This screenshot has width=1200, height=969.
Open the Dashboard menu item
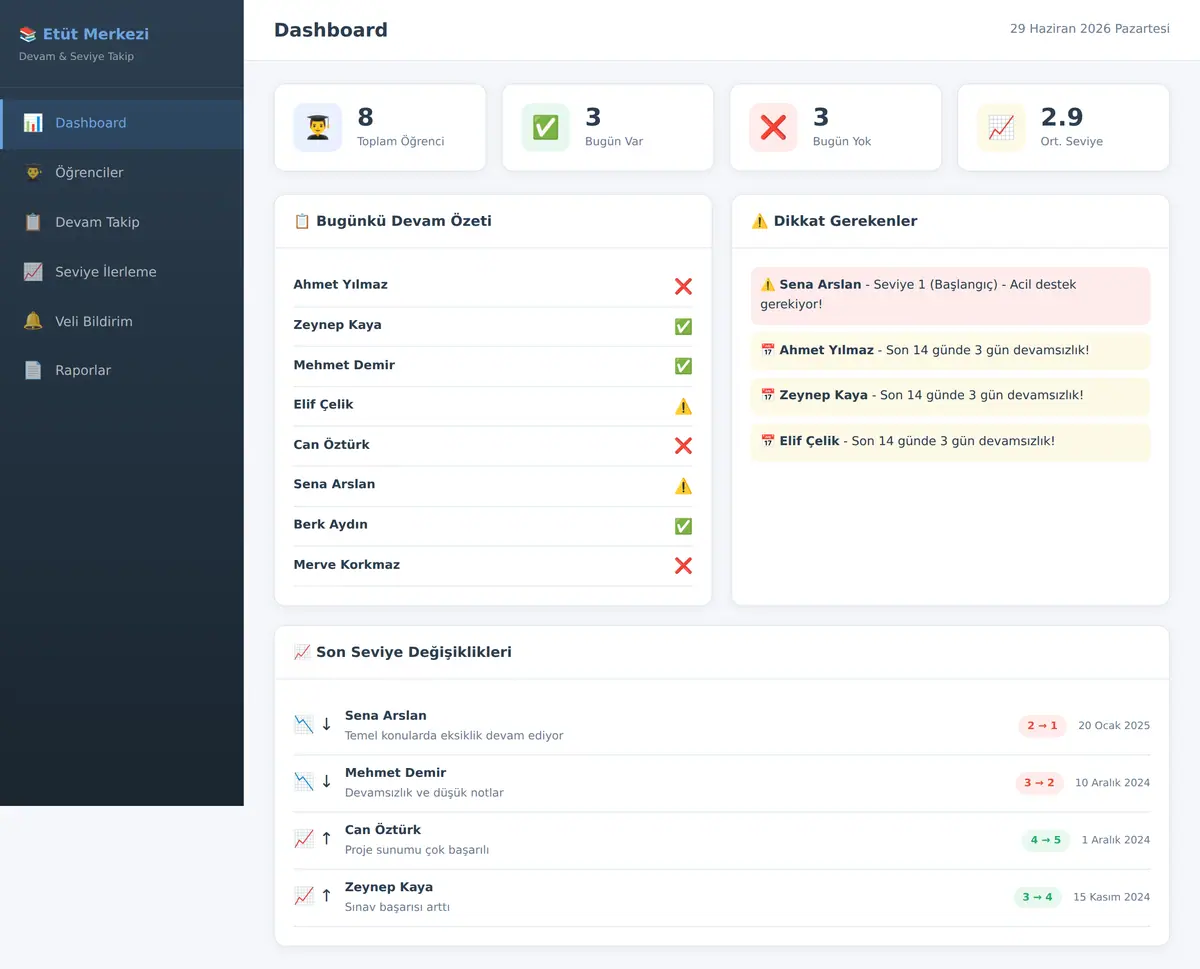[x=121, y=123]
